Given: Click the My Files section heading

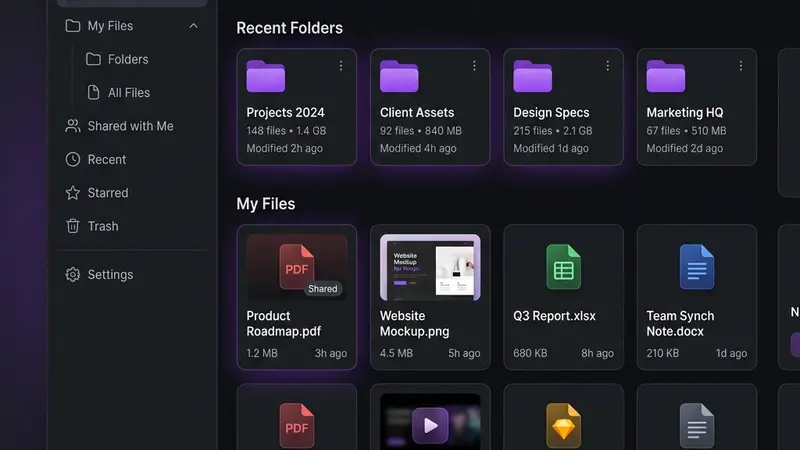Looking at the screenshot, I should click(x=266, y=204).
